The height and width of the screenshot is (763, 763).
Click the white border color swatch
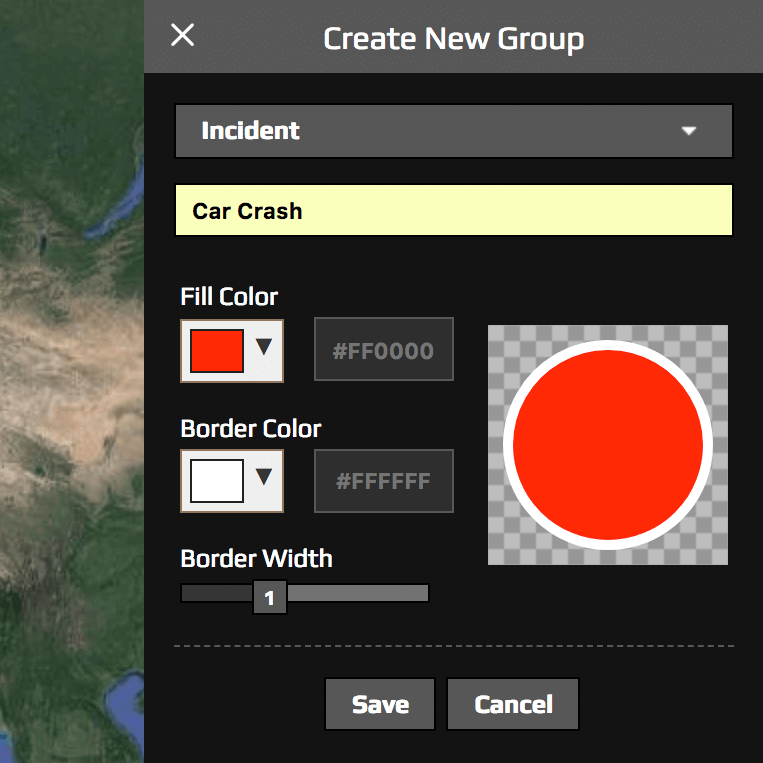click(217, 481)
